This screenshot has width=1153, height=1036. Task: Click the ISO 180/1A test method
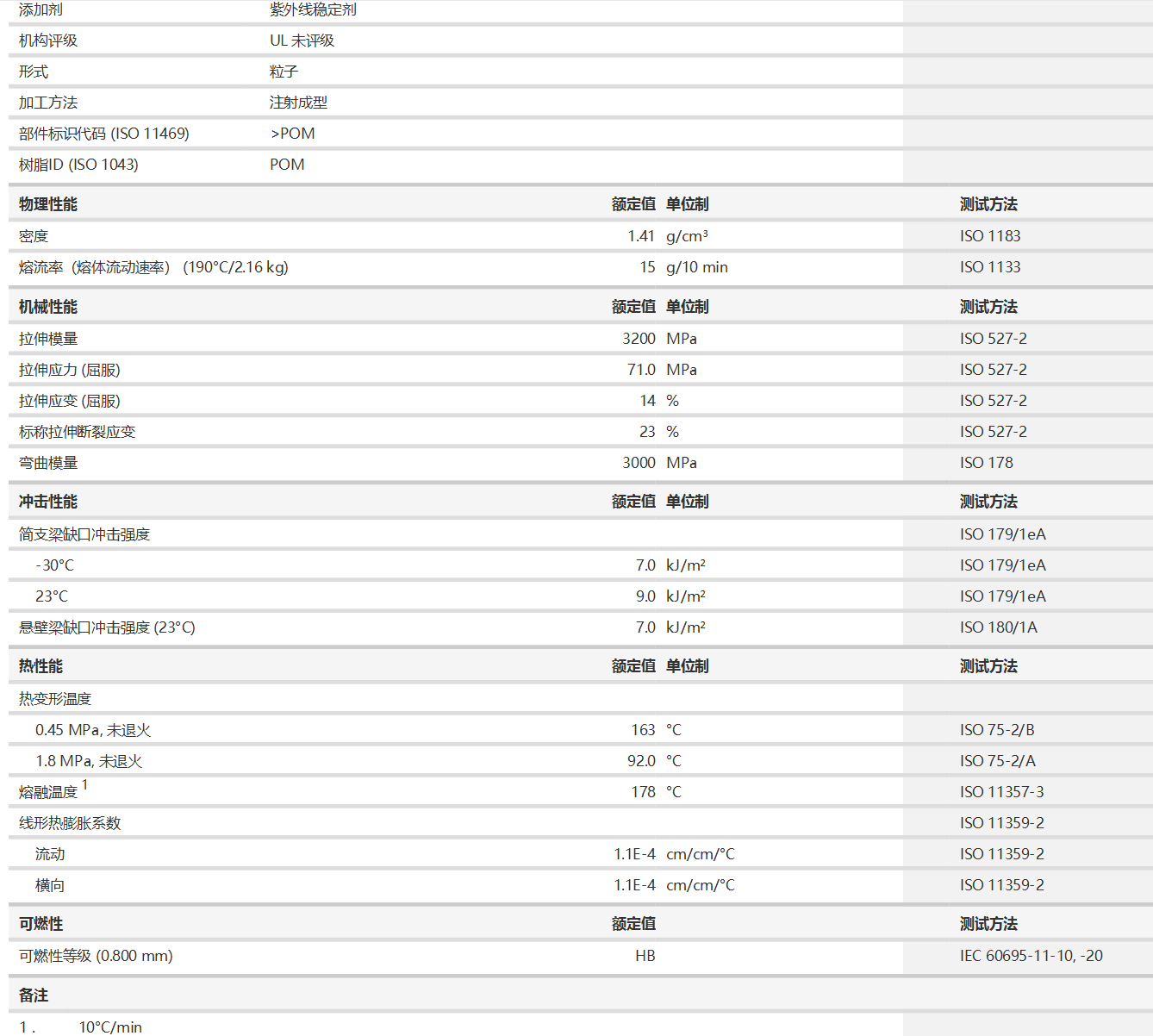998,627
